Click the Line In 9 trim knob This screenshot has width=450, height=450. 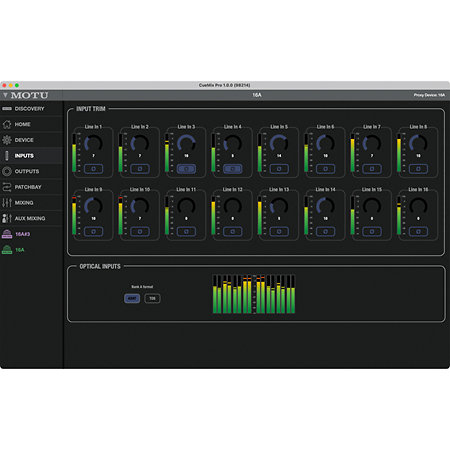93,206
